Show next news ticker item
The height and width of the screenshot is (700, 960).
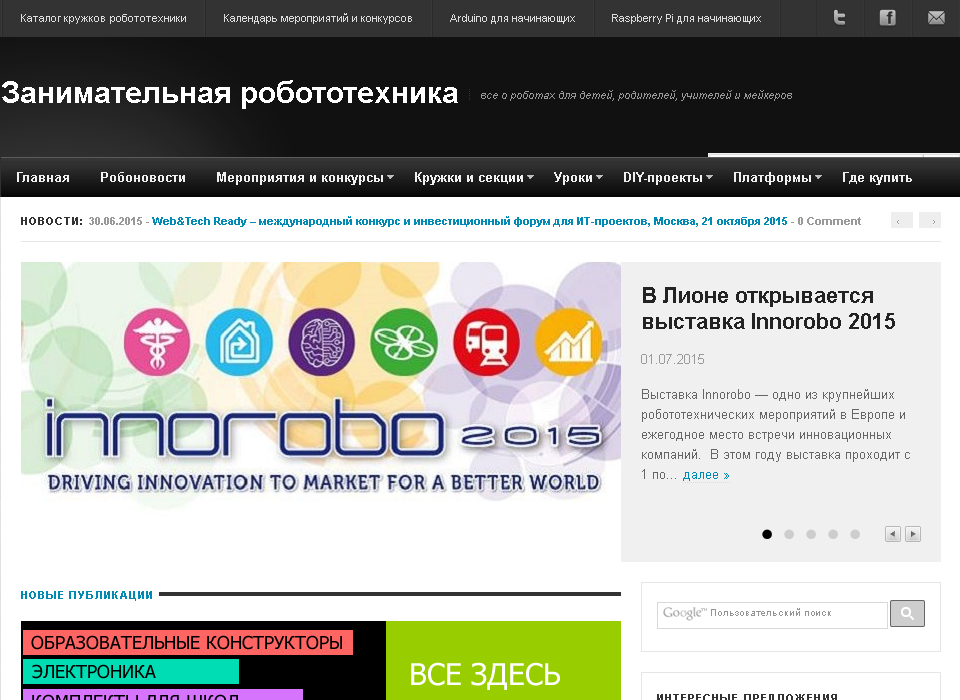pyautogui.click(x=930, y=220)
